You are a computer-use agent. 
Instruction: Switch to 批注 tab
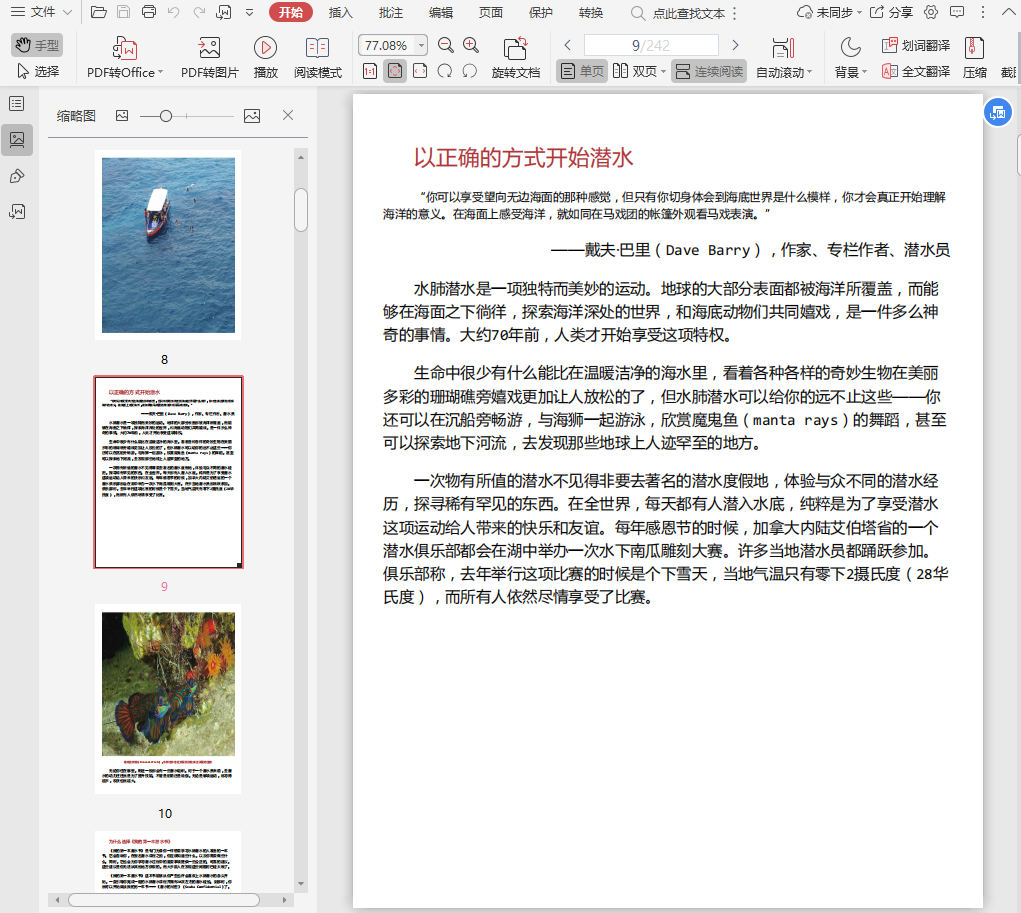pyautogui.click(x=390, y=12)
